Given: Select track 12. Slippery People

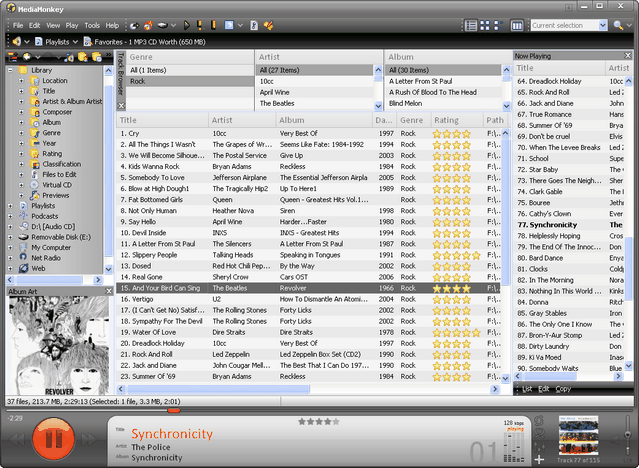Looking at the screenshot, I should (x=308, y=255).
